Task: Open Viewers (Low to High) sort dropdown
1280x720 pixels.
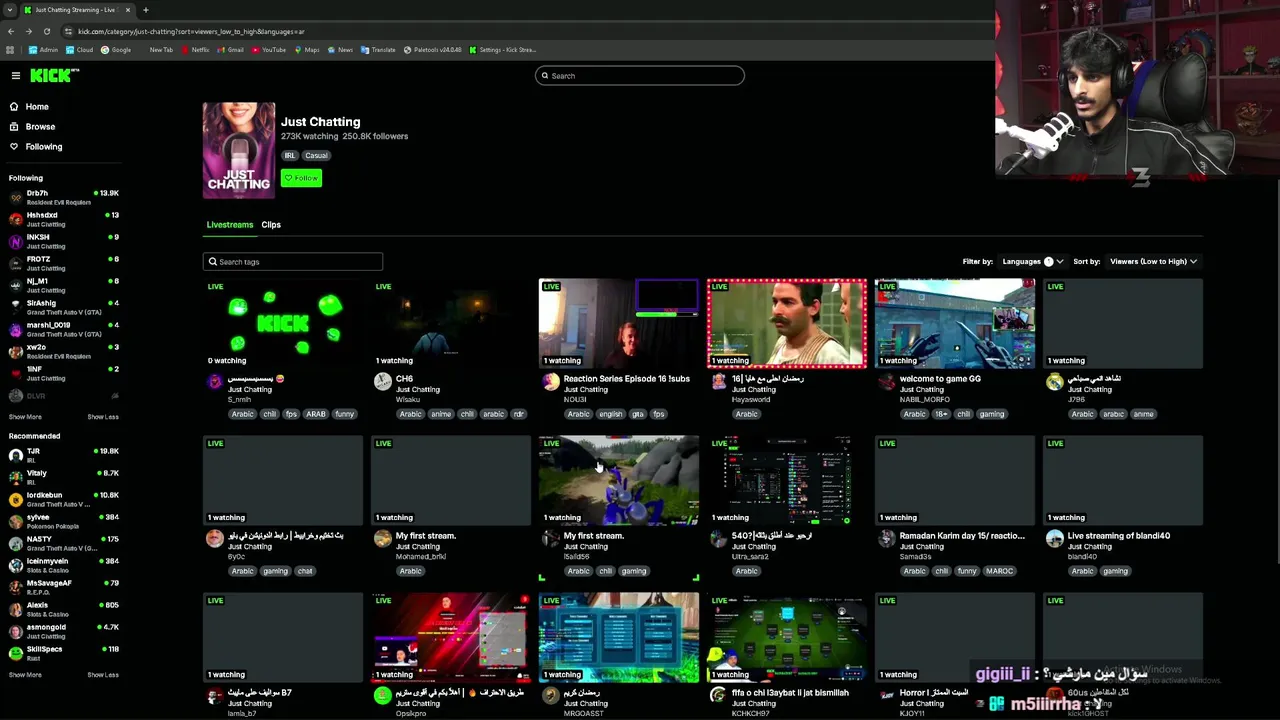Action: pos(1153,262)
